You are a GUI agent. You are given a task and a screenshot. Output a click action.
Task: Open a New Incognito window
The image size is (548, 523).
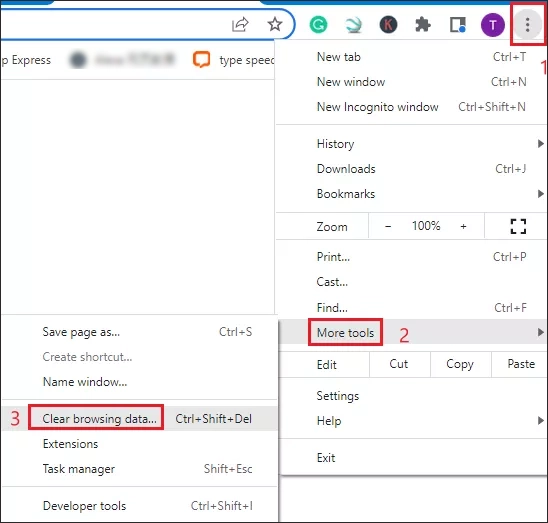click(x=411, y=107)
